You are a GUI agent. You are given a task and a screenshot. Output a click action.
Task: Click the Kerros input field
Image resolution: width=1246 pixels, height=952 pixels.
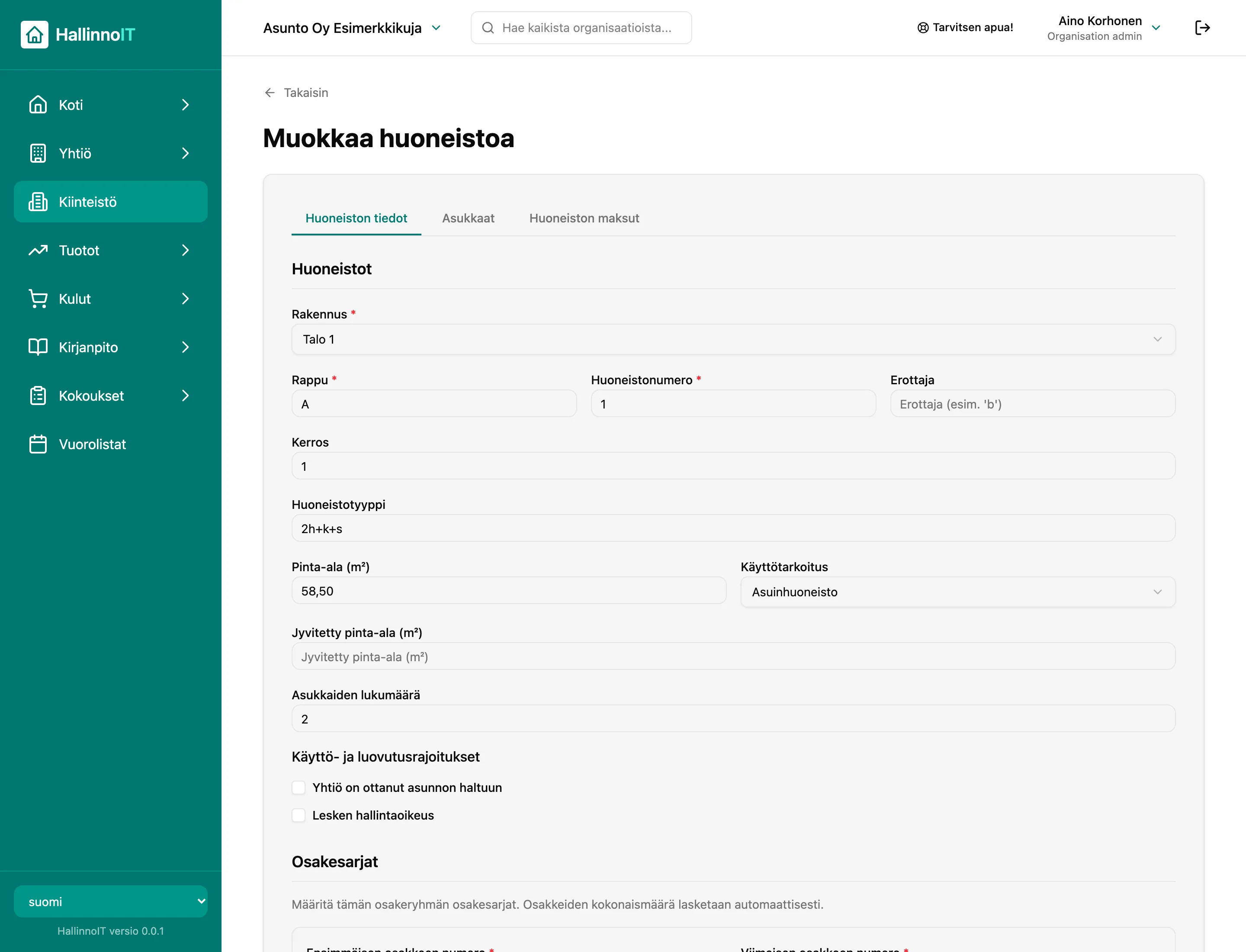733,466
